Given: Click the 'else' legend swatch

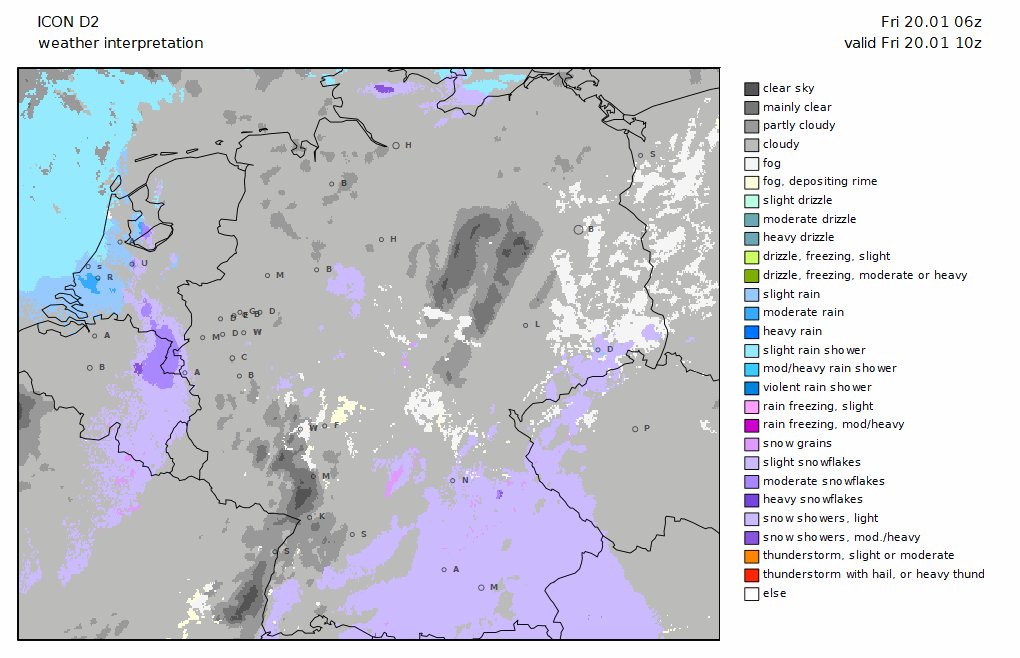Looking at the screenshot, I should [751, 594].
